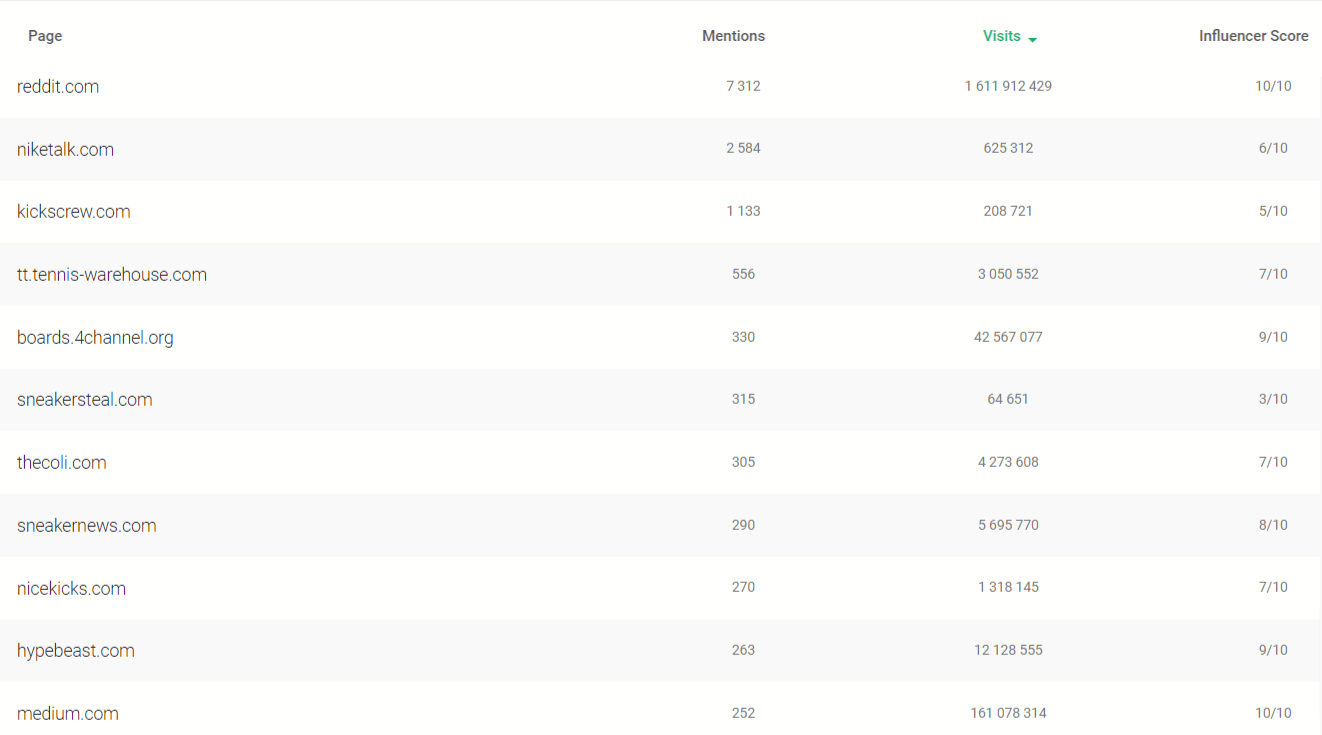Open the niketalk.com link
Viewport: 1322px width, 735px height.
[65, 150]
